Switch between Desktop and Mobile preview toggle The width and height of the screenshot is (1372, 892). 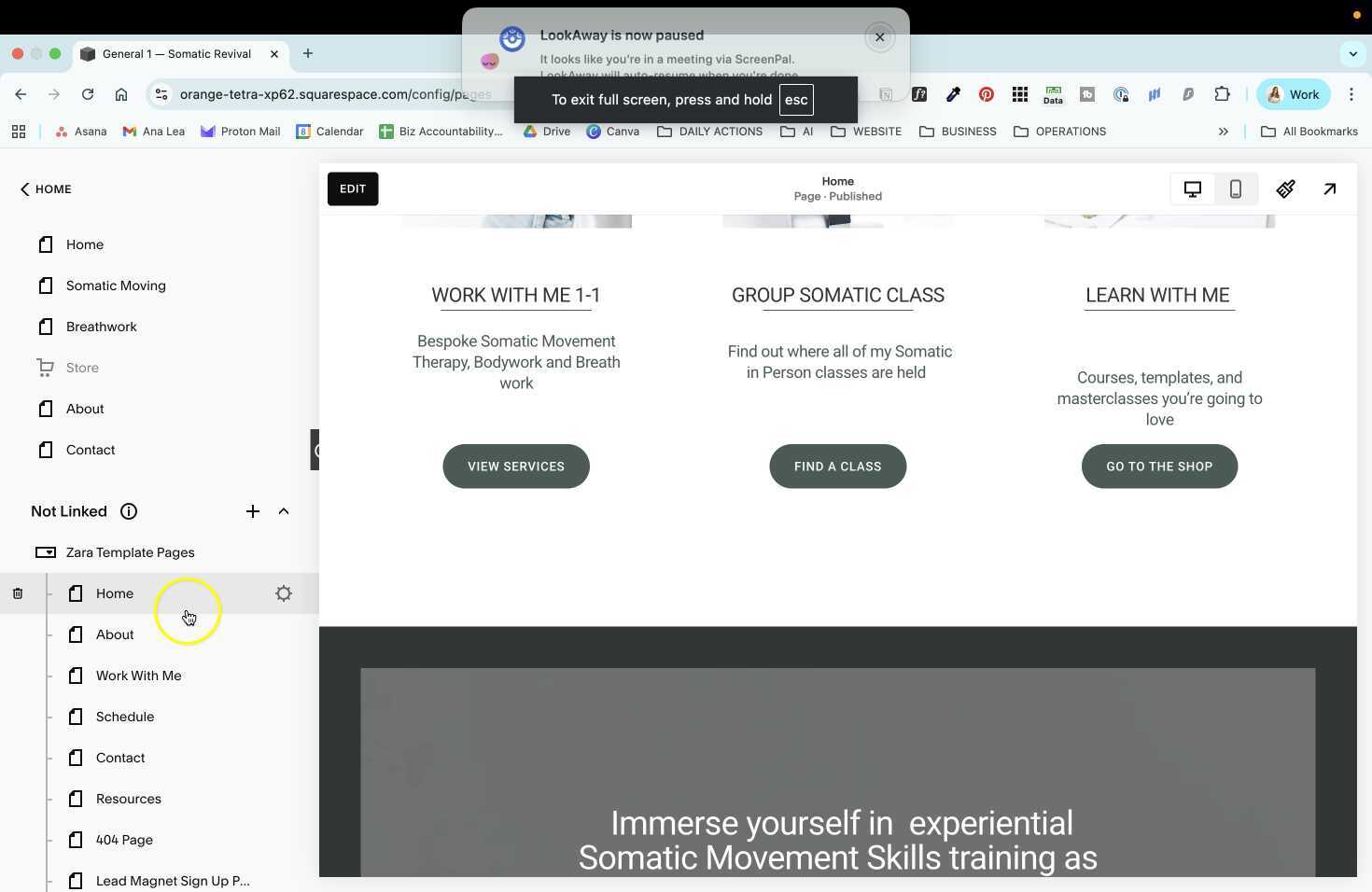click(1213, 188)
